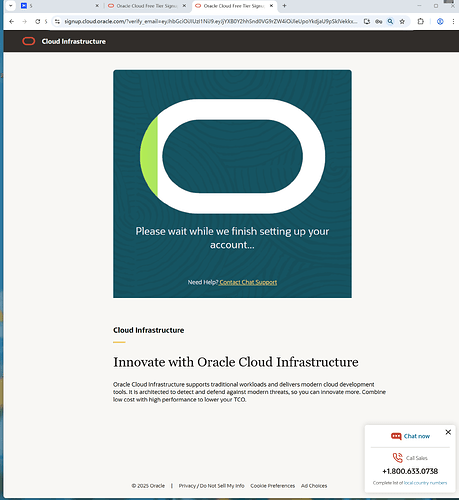
Task: Open the browser extensions puzzle icon
Action: pos(421,22)
